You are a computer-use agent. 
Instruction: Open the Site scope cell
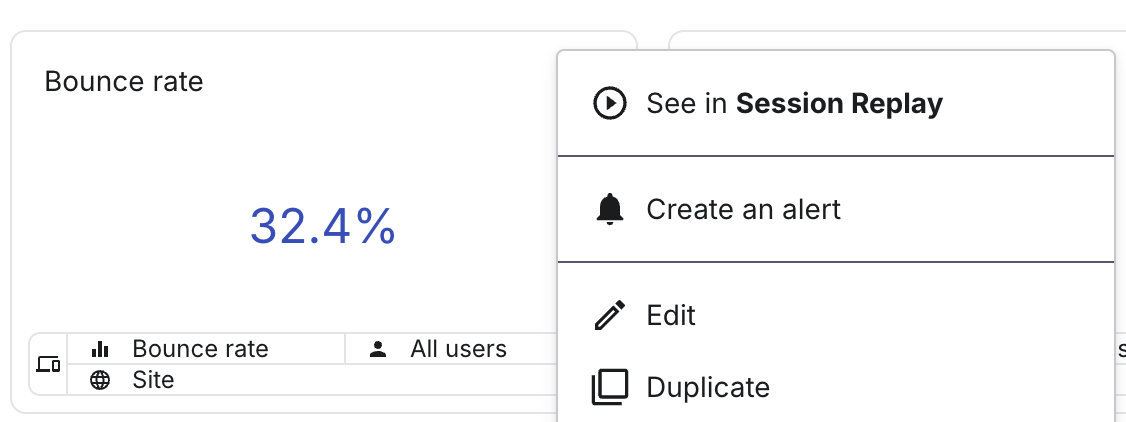[x=312, y=380]
